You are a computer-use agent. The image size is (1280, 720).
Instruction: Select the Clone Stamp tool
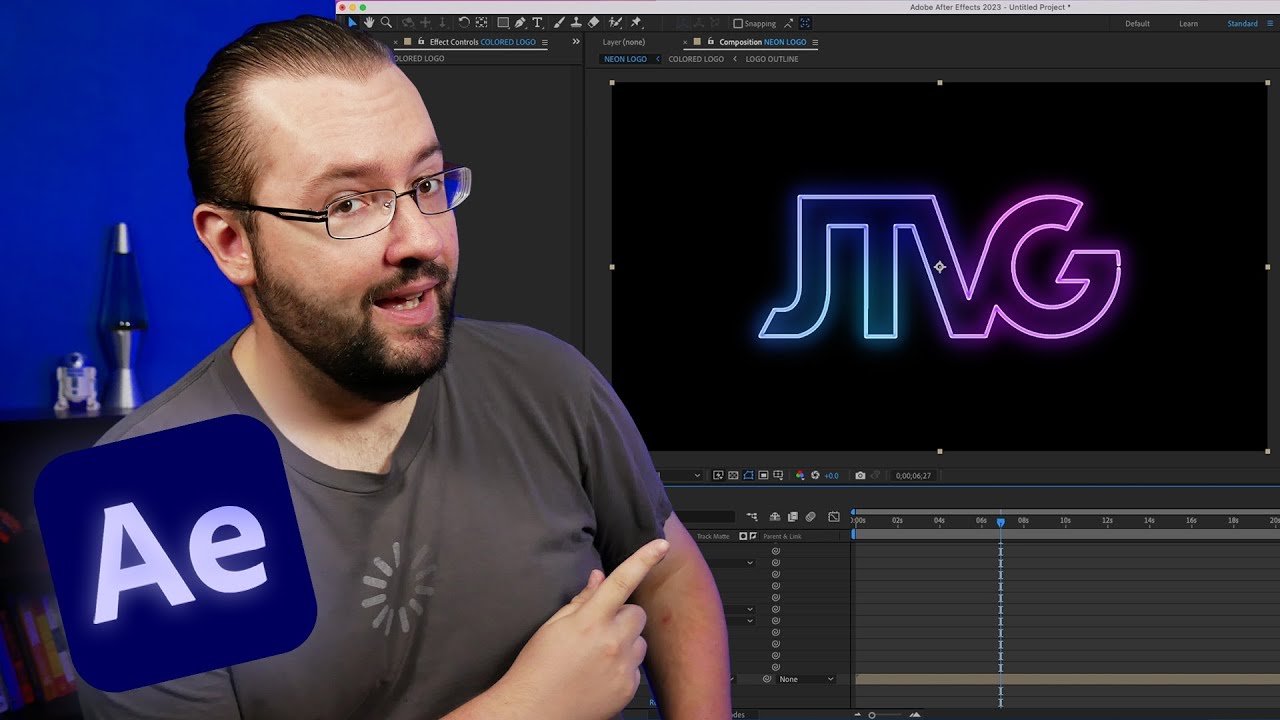(576, 22)
